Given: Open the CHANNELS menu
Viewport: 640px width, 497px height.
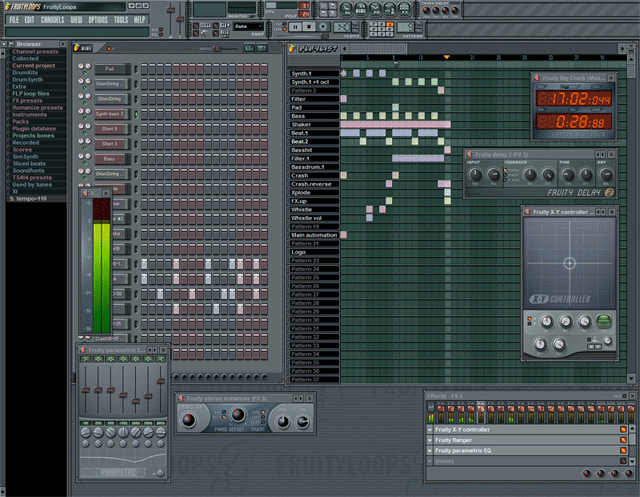Looking at the screenshot, I should pos(52,20).
